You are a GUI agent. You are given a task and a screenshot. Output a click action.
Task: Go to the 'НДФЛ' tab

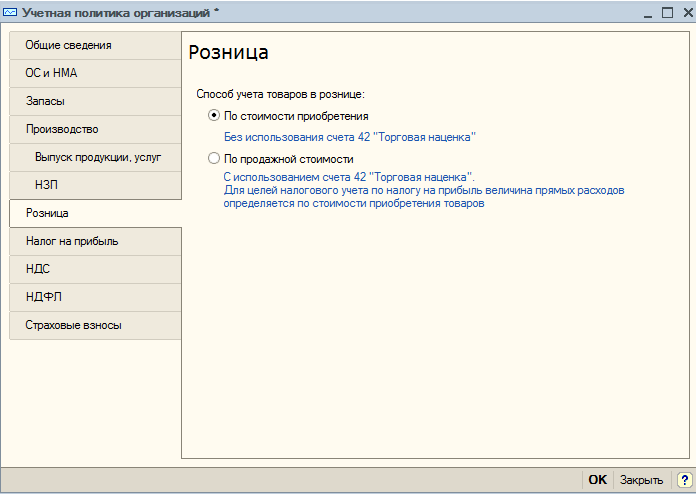point(95,297)
